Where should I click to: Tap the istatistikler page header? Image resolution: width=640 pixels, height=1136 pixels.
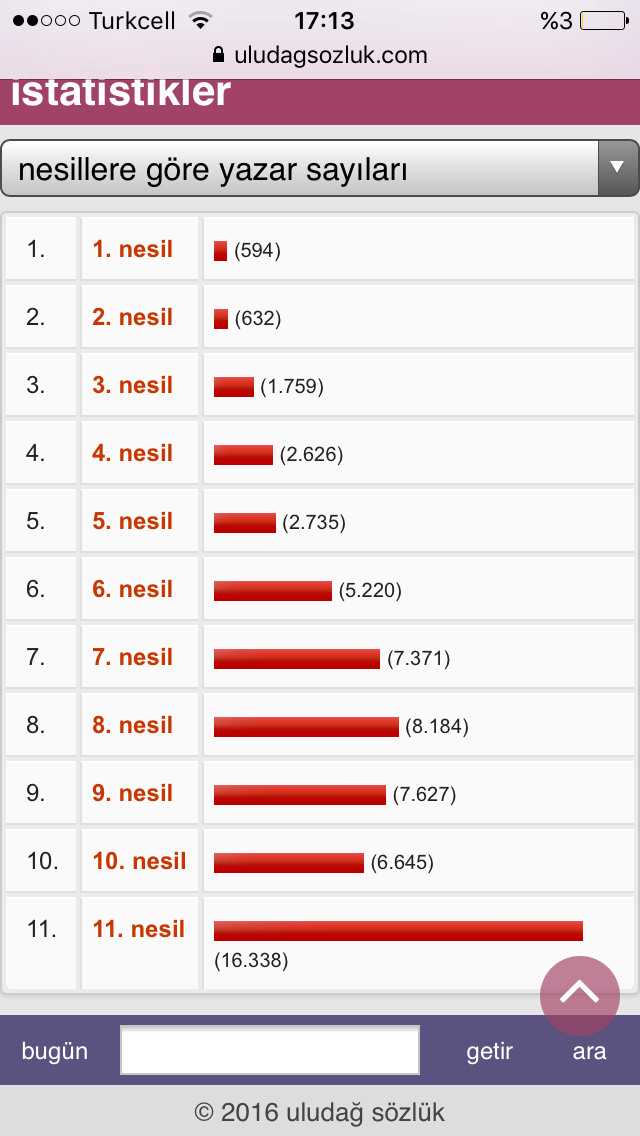coord(122,93)
